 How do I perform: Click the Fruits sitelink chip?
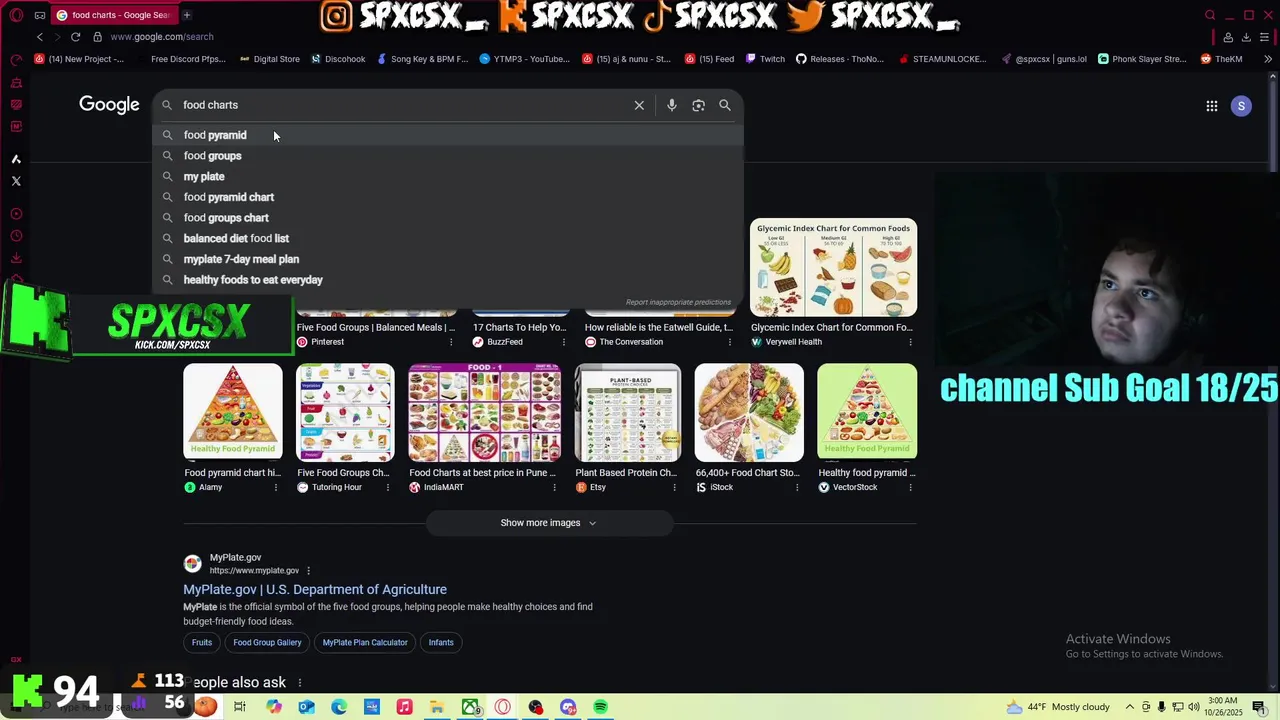(x=202, y=642)
